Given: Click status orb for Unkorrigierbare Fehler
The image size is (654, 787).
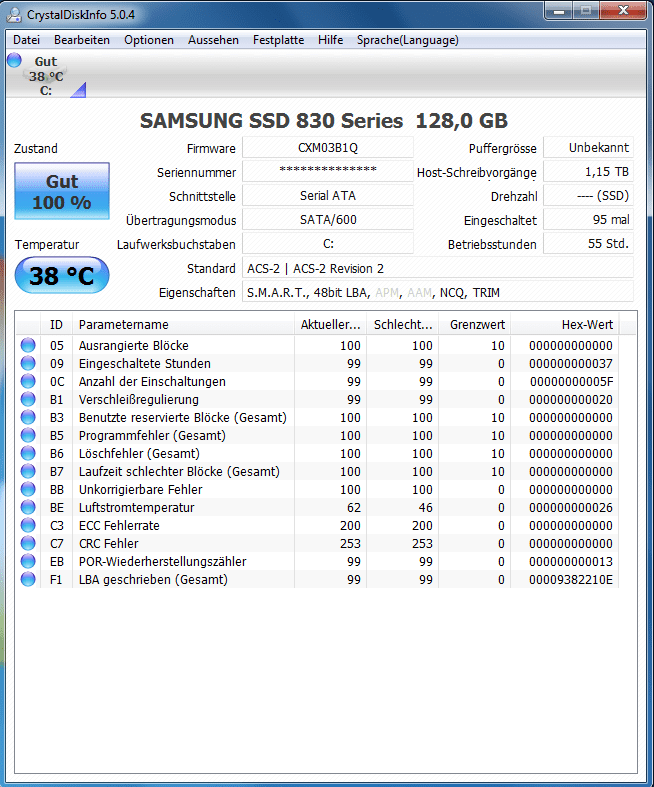Looking at the screenshot, I should [28, 489].
